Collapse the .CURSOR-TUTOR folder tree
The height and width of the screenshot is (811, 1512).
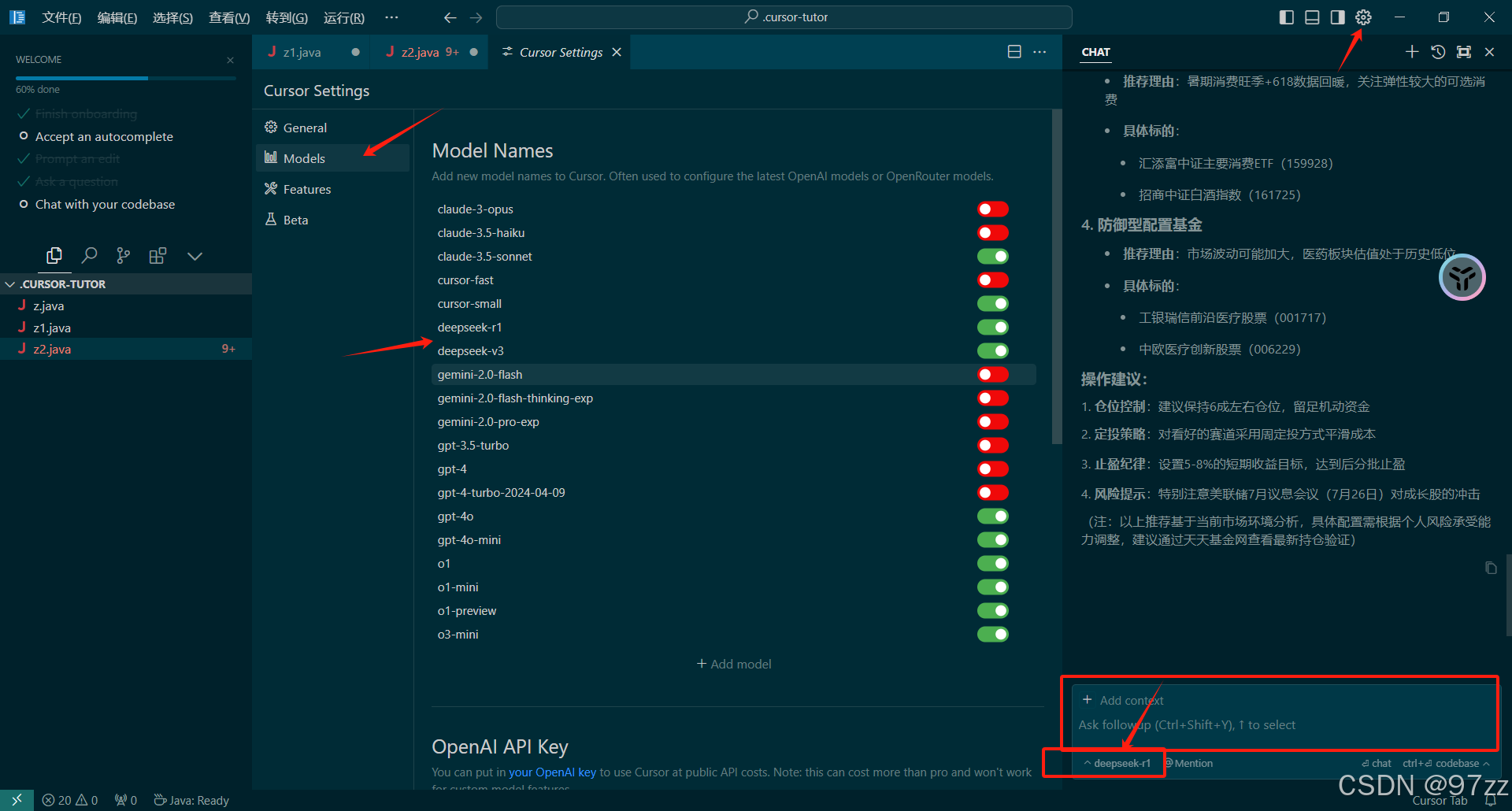(126, 283)
